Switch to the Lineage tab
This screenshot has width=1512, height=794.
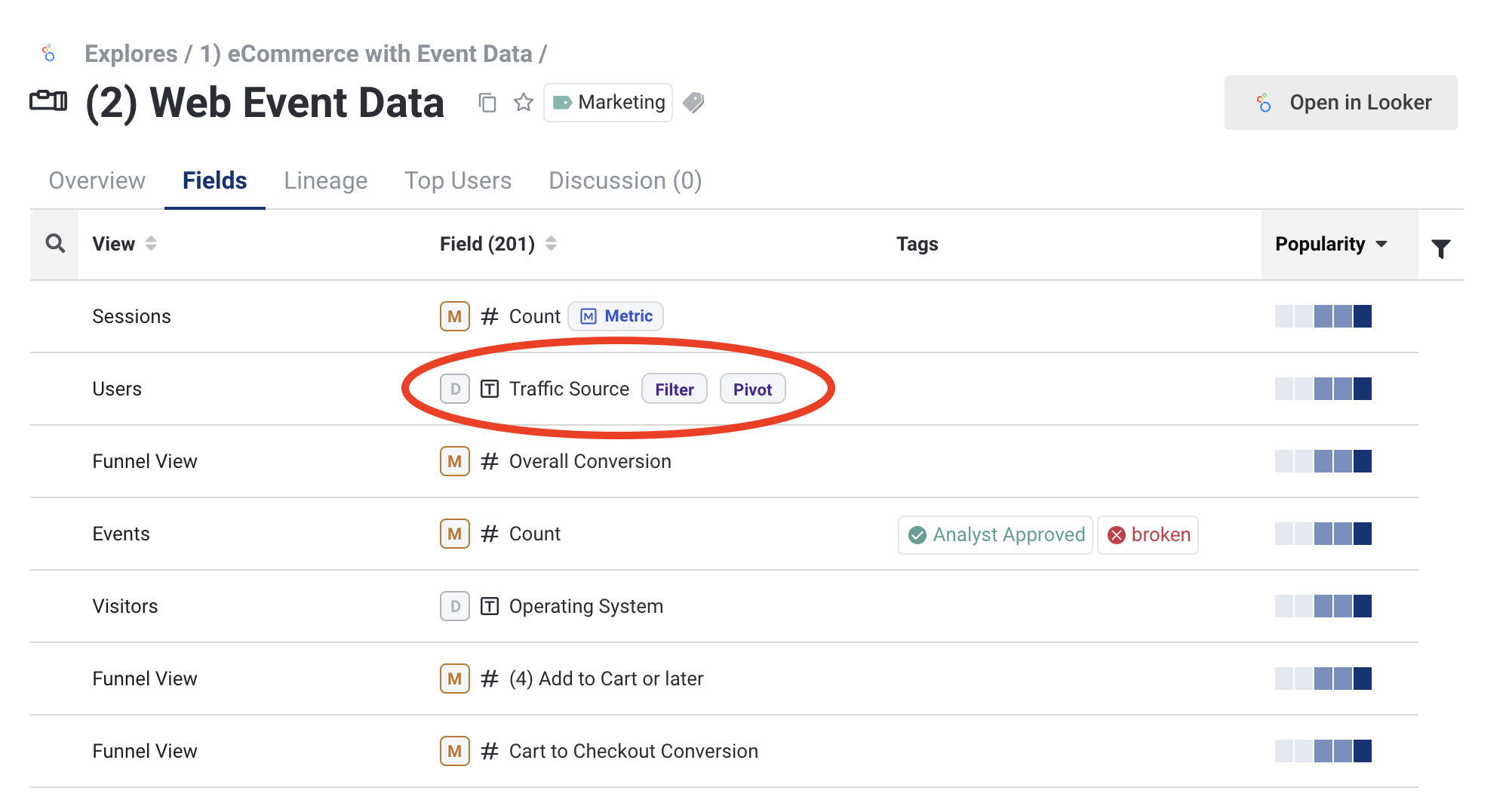coord(326,180)
